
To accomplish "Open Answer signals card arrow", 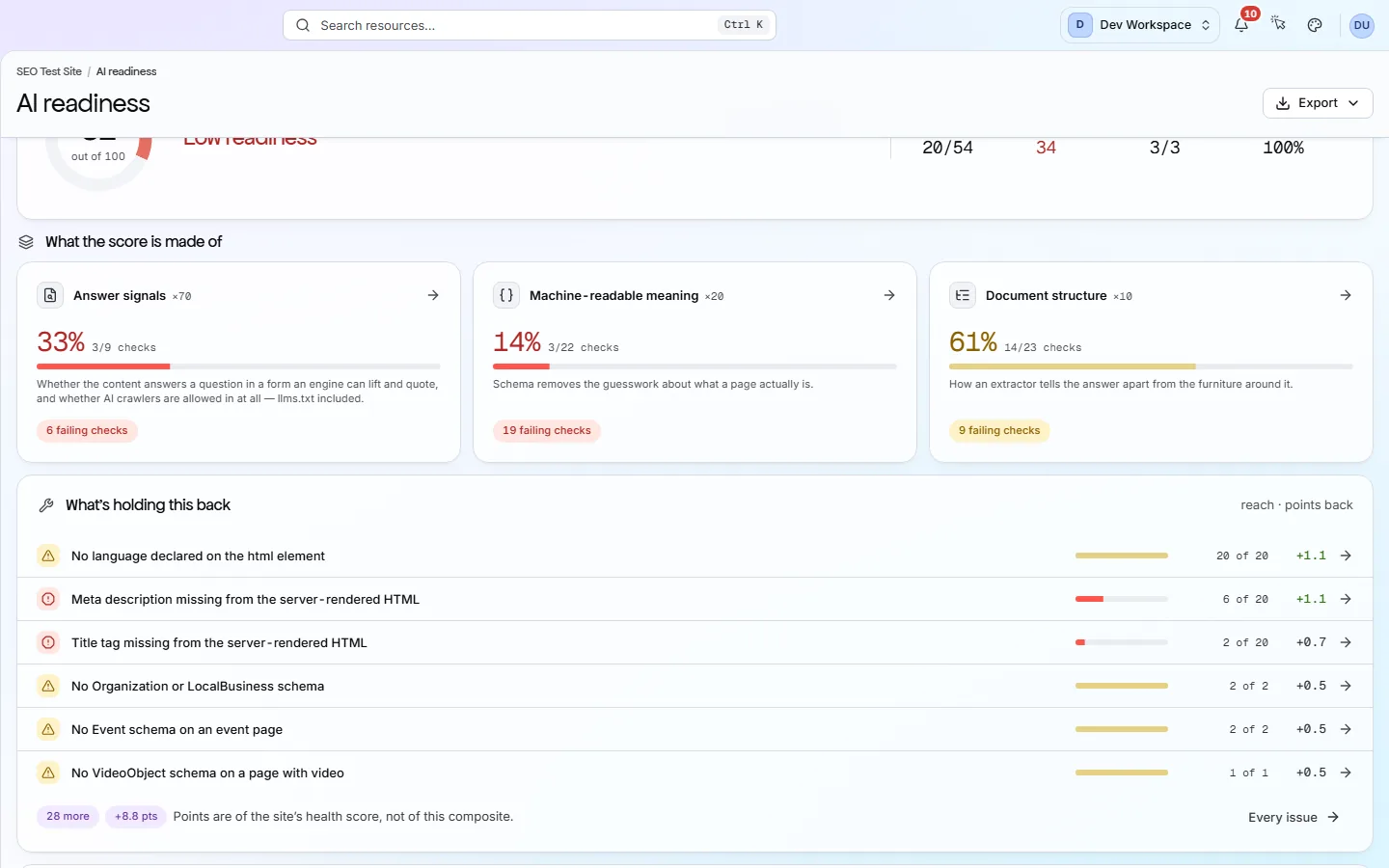I will point(433,295).
